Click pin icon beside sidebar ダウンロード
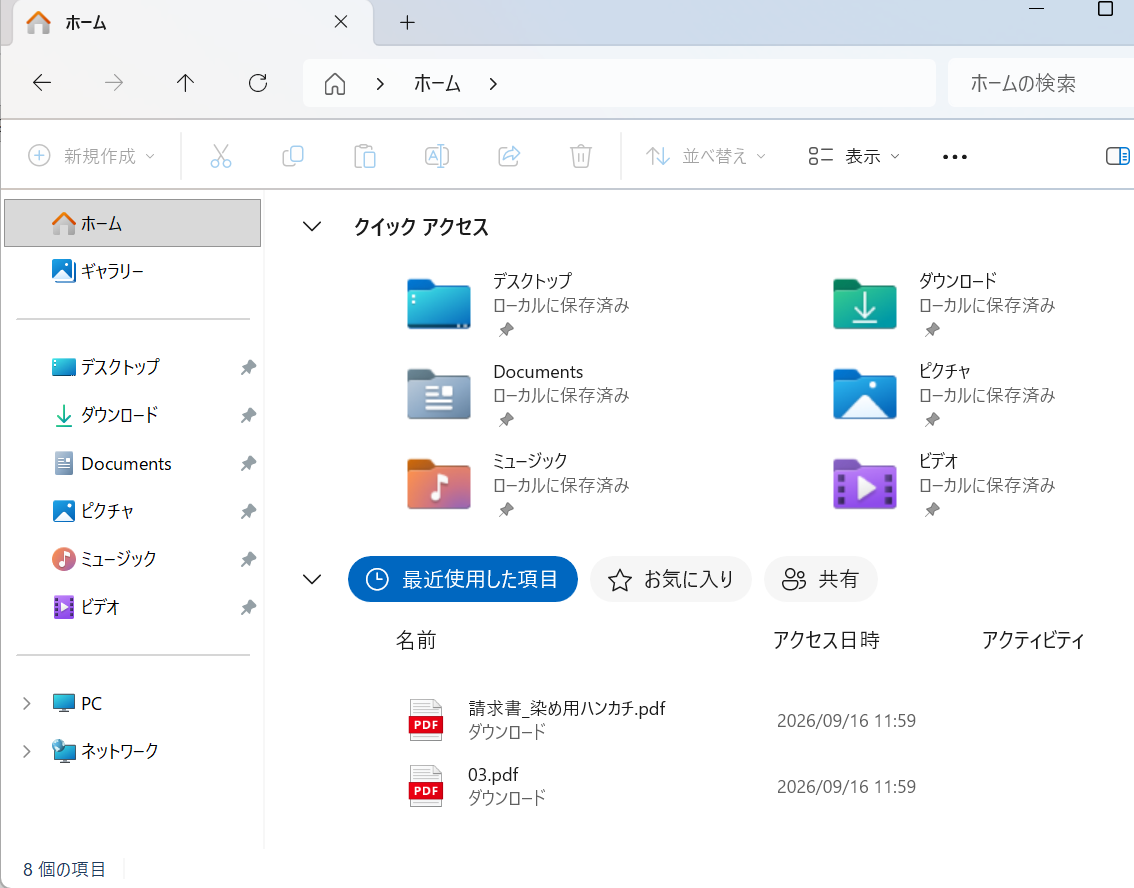1134x888 pixels. [x=248, y=415]
